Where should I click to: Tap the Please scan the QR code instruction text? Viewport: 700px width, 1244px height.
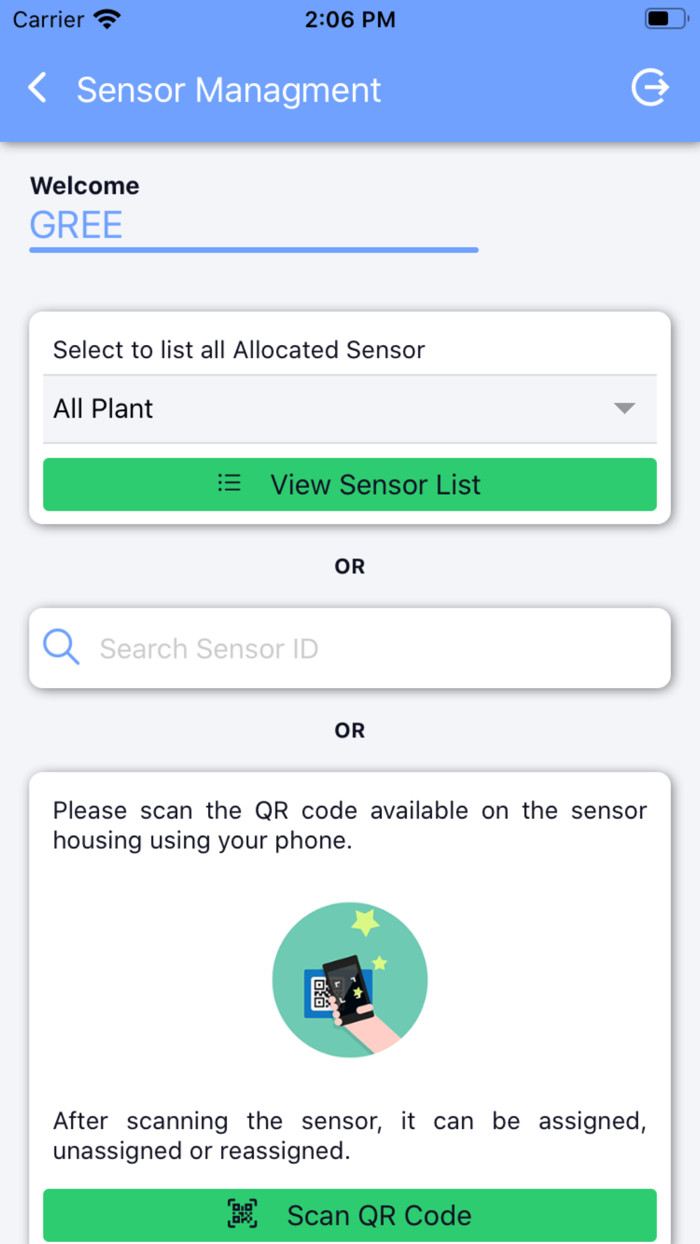350,825
